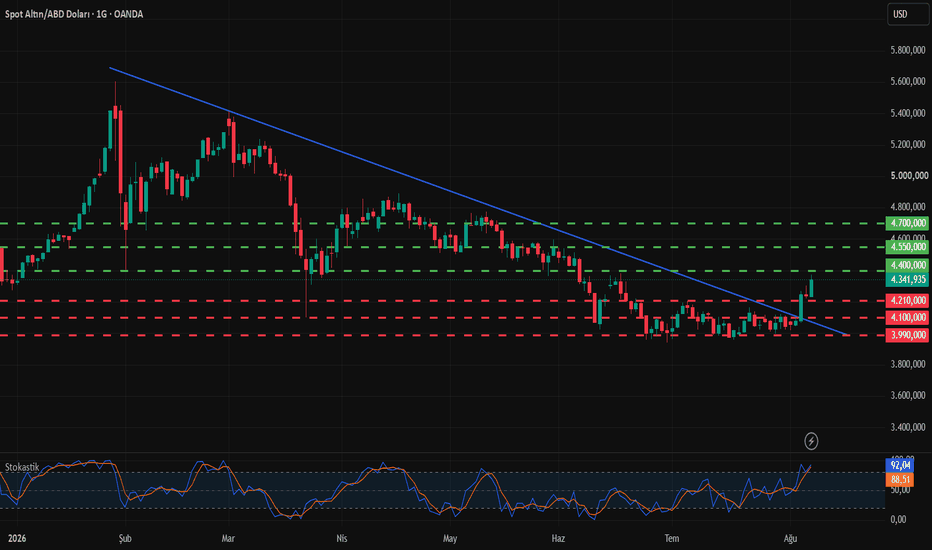This screenshot has width=932, height=550.
Task: Click the 3.990,000 red price label
Action: pyautogui.click(x=907, y=335)
